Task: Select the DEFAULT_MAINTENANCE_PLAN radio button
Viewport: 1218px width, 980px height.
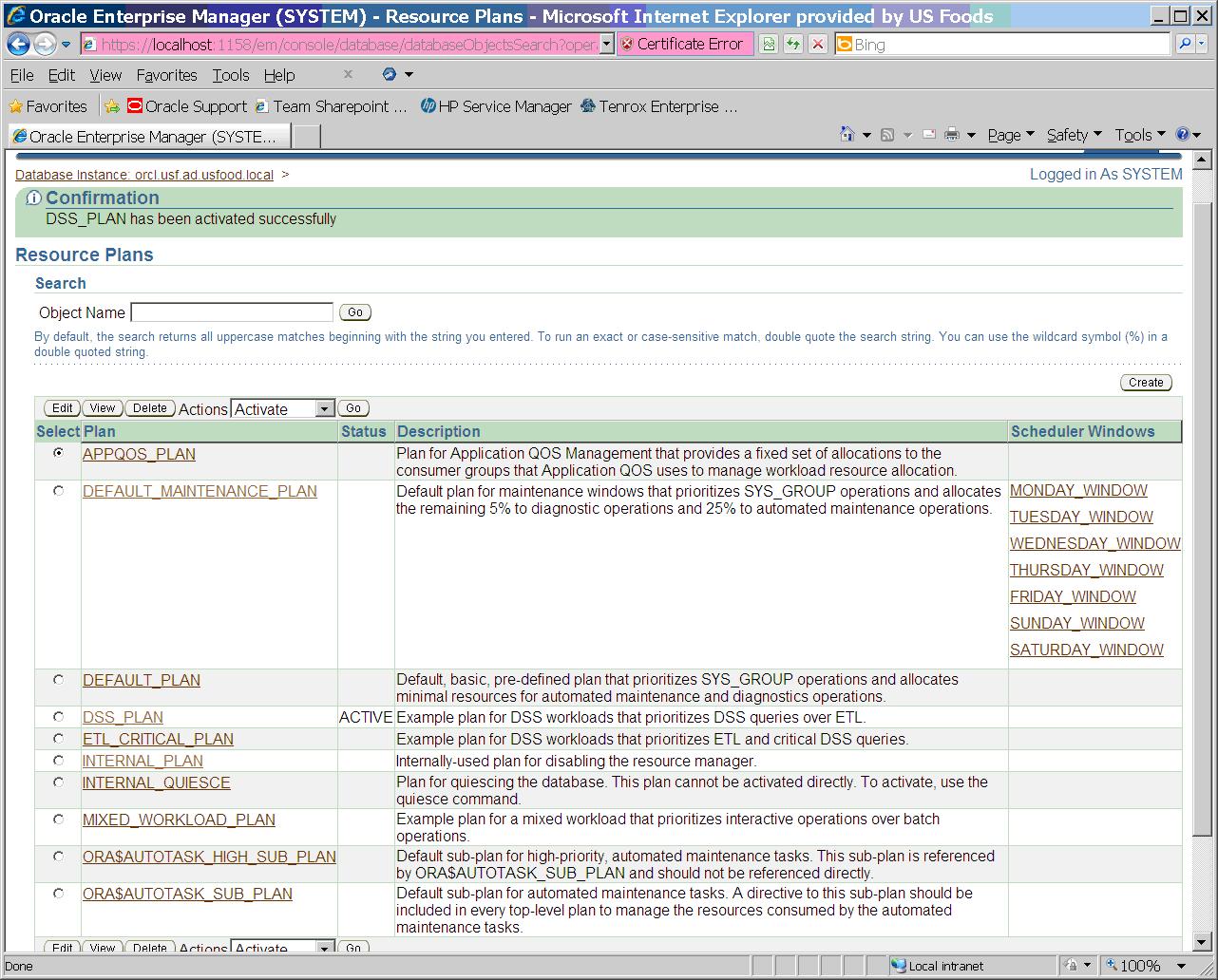Action: coord(59,491)
